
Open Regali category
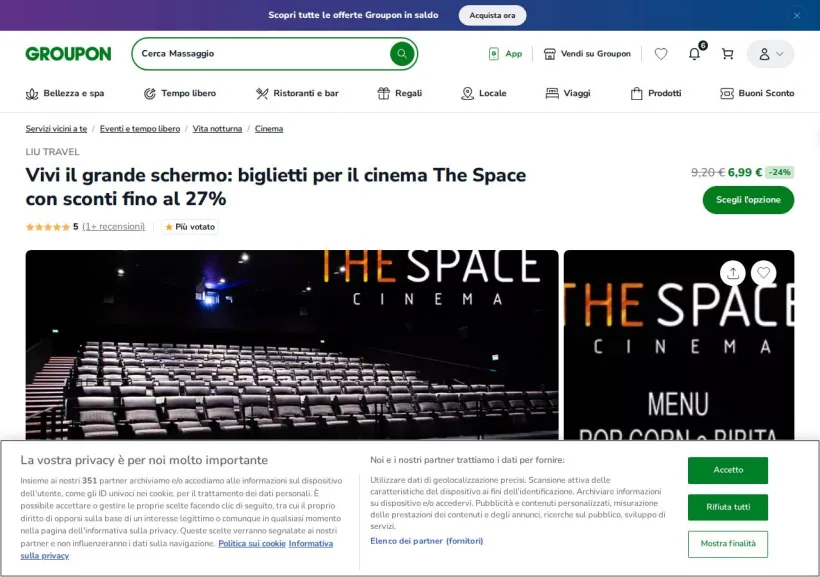point(400,93)
